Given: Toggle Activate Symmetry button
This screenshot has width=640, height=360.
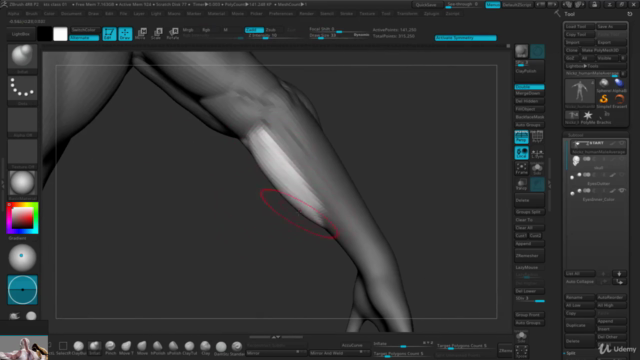Looking at the screenshot, I should (x=466, y=38).
